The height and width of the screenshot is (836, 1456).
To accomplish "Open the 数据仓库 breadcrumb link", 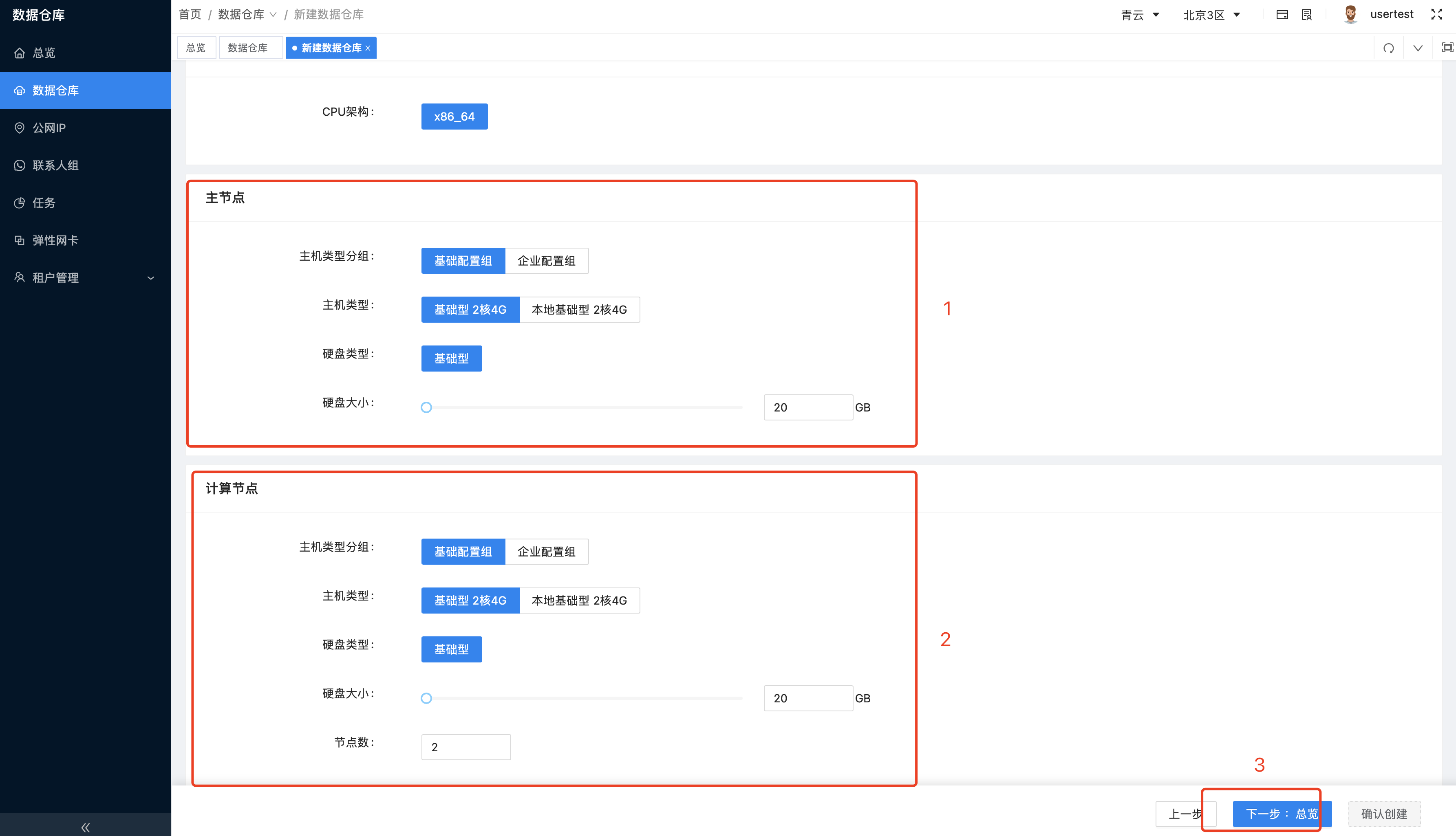I will (x=241, y=14).
